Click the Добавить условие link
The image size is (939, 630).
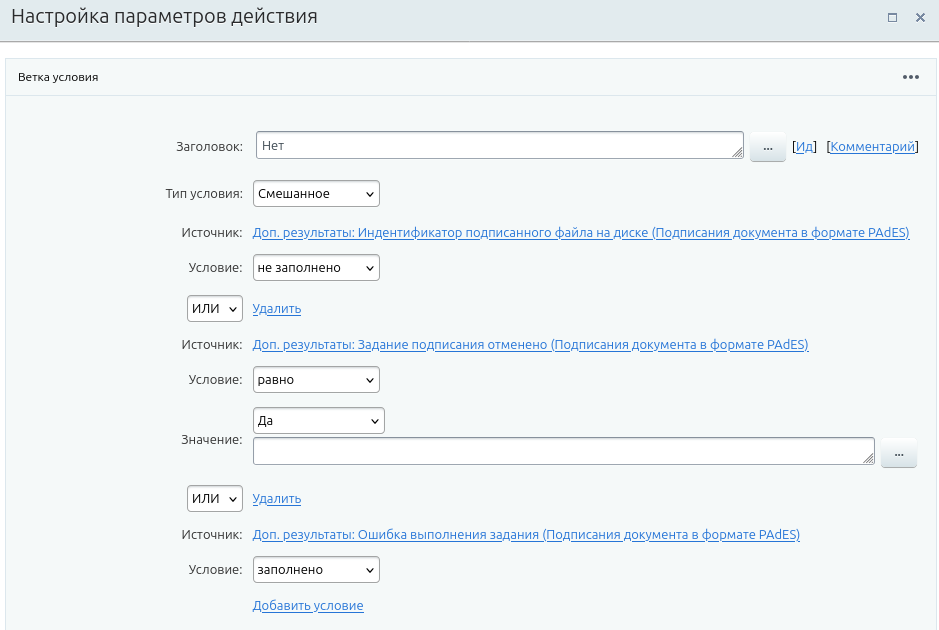pyautogui.click(x=308, y=606)
